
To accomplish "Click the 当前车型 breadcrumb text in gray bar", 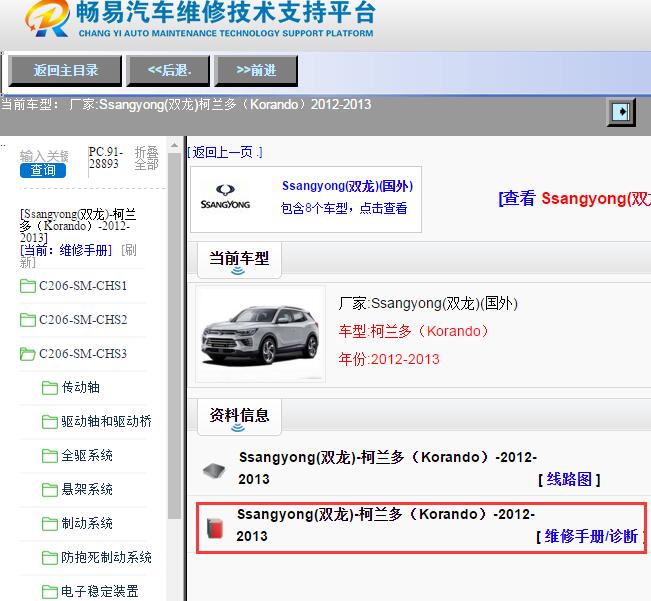I will (x=186, y=105).
